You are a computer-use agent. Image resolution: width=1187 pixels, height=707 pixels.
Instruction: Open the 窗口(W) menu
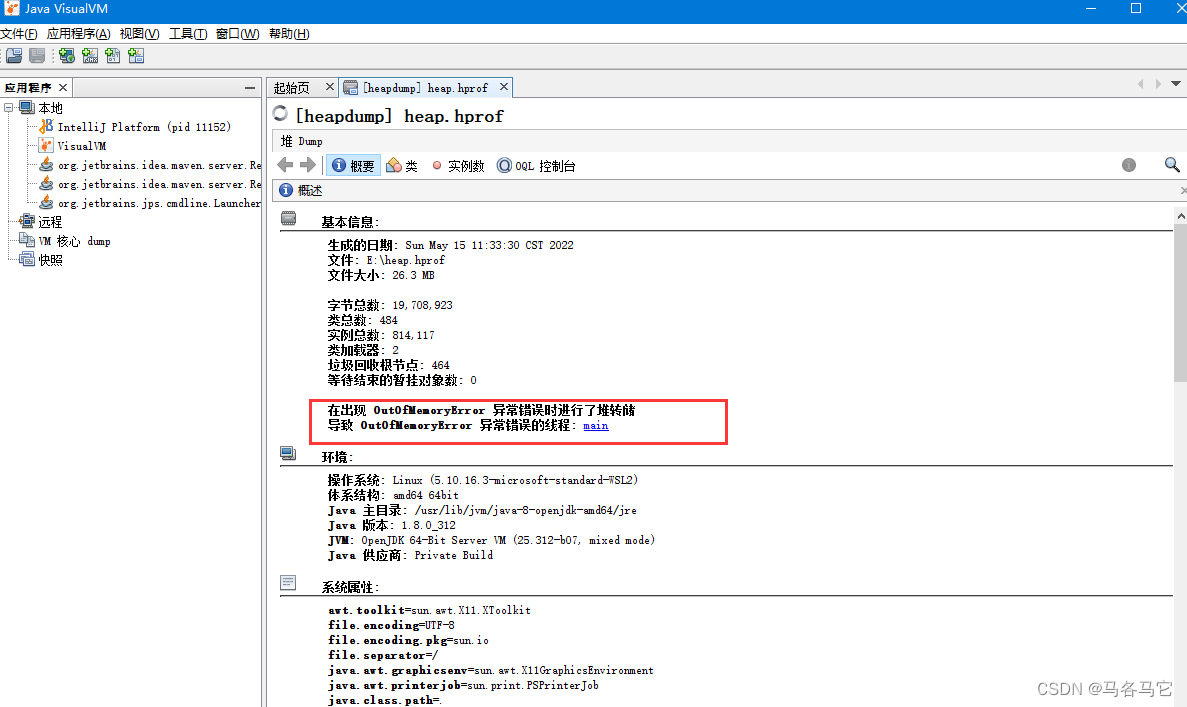238,33
